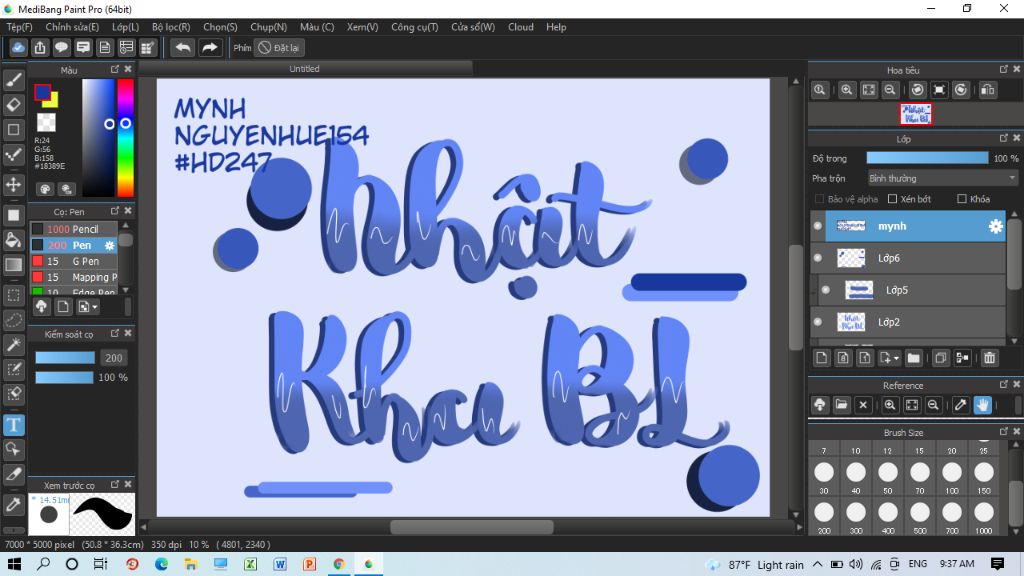1024x576 pixels.
Task: Add a new brush with page icon
Action: 63,306
